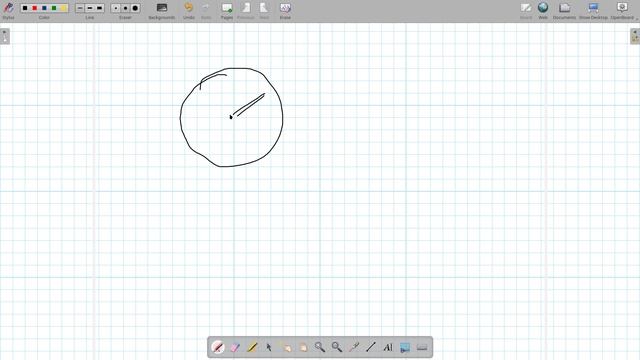640x360 pixels.
Task: Open the Web browser mode
Action: point(543,10)
